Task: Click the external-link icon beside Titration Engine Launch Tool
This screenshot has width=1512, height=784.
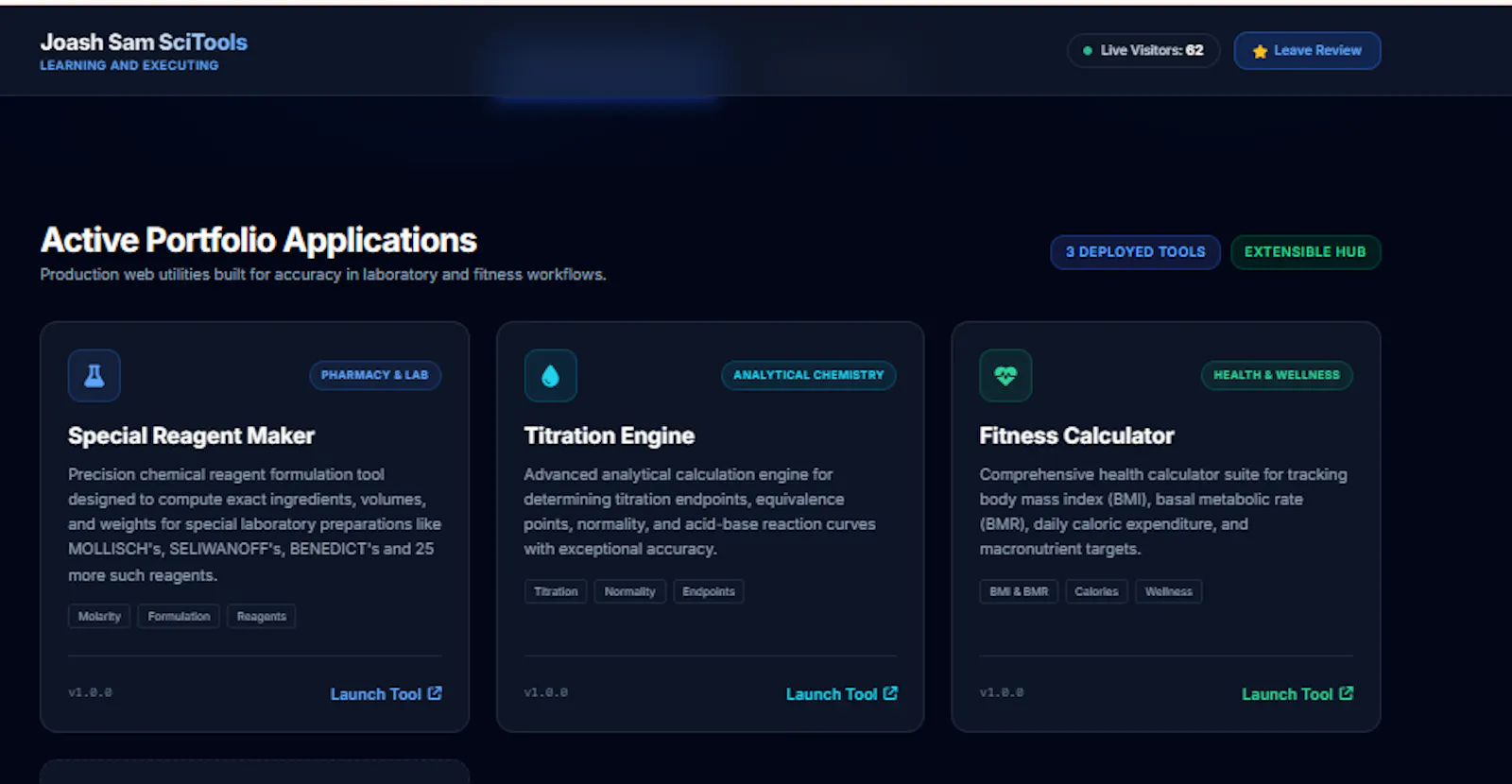Action: tap(890, 693)
